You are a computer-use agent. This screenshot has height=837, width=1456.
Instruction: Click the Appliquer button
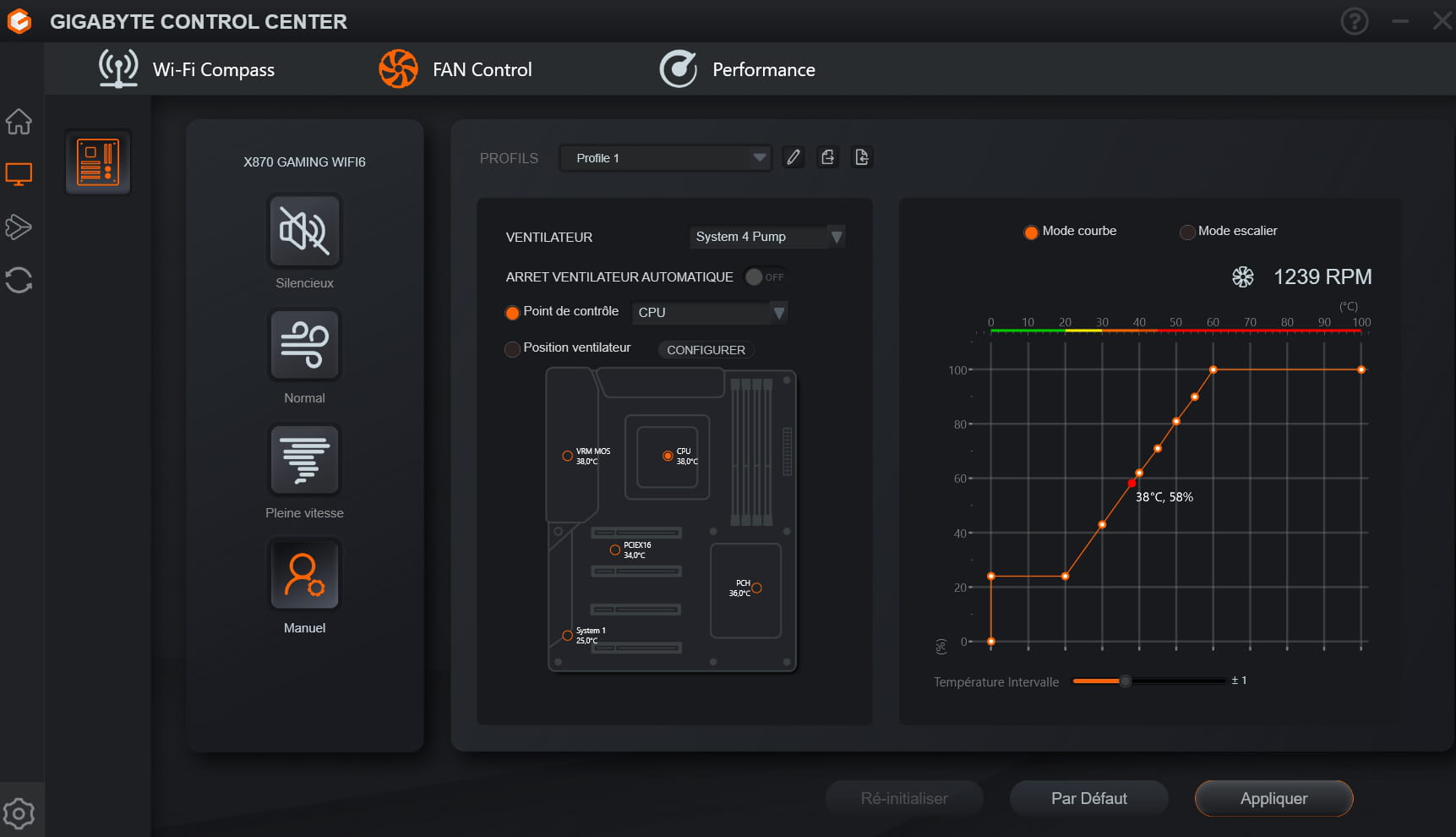pyautogui.click(x=1274, y=798)
